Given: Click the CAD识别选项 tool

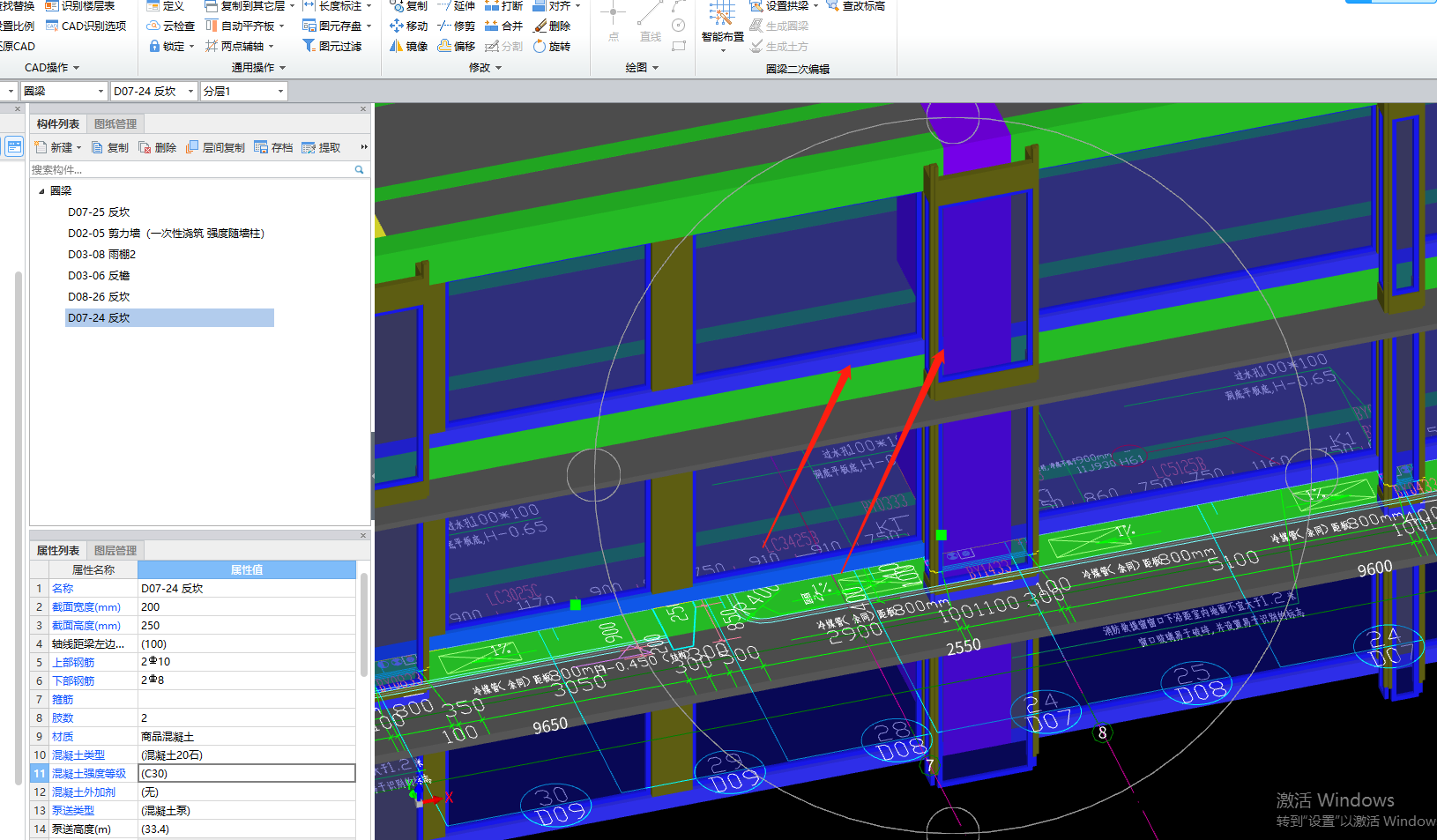Looking at the screenshot, I should pos(86,26).
